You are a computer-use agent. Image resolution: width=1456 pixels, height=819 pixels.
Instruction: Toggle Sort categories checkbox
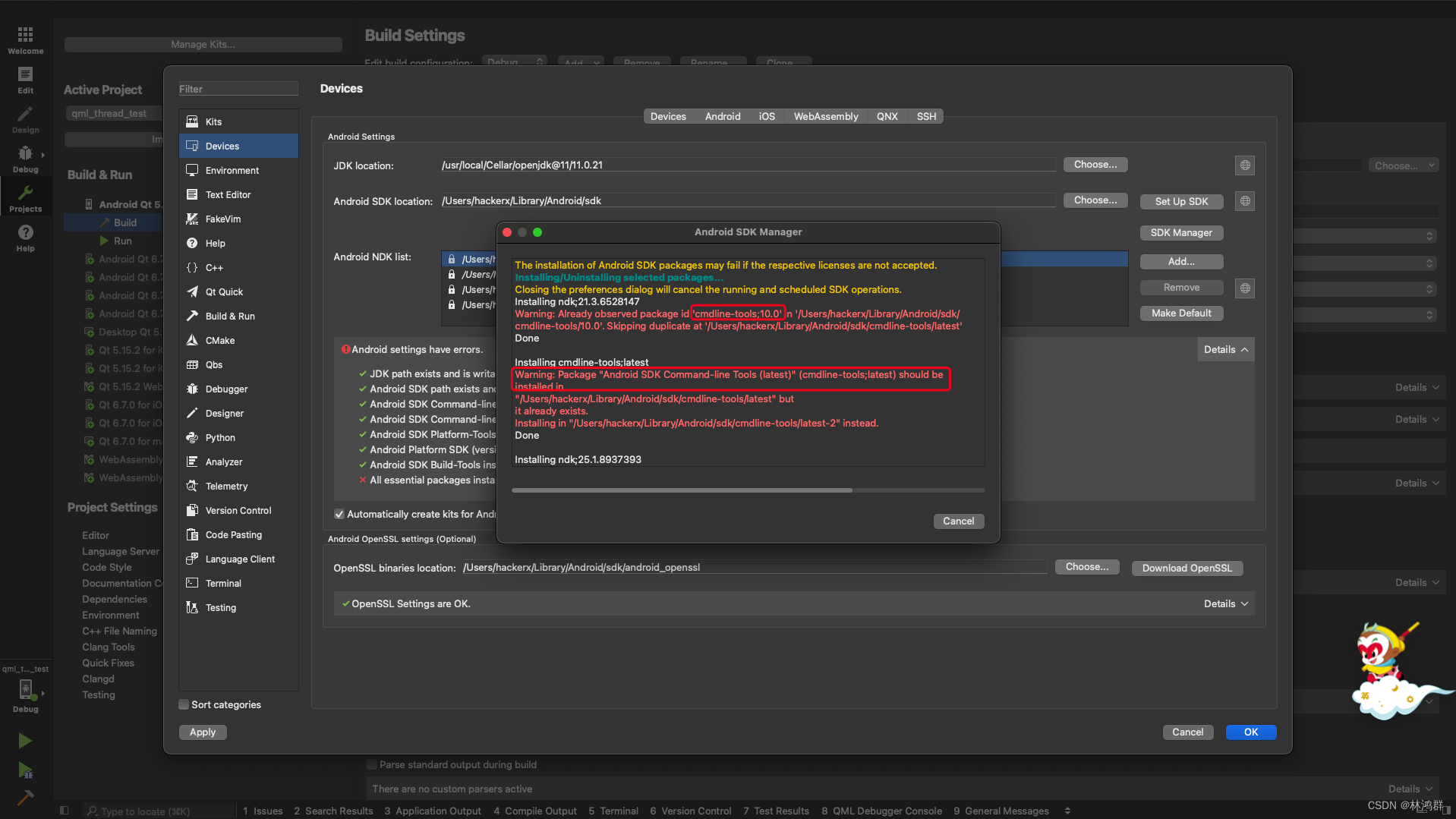coord(184,704)
